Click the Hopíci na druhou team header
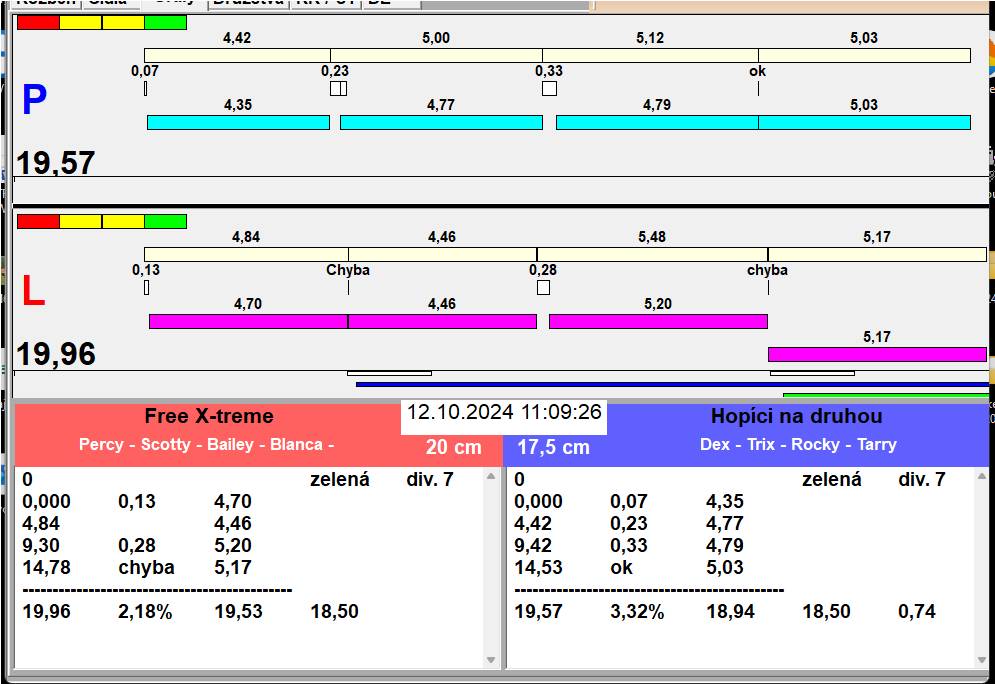Screen dimensions: 995x684 (x=796, y=417)
